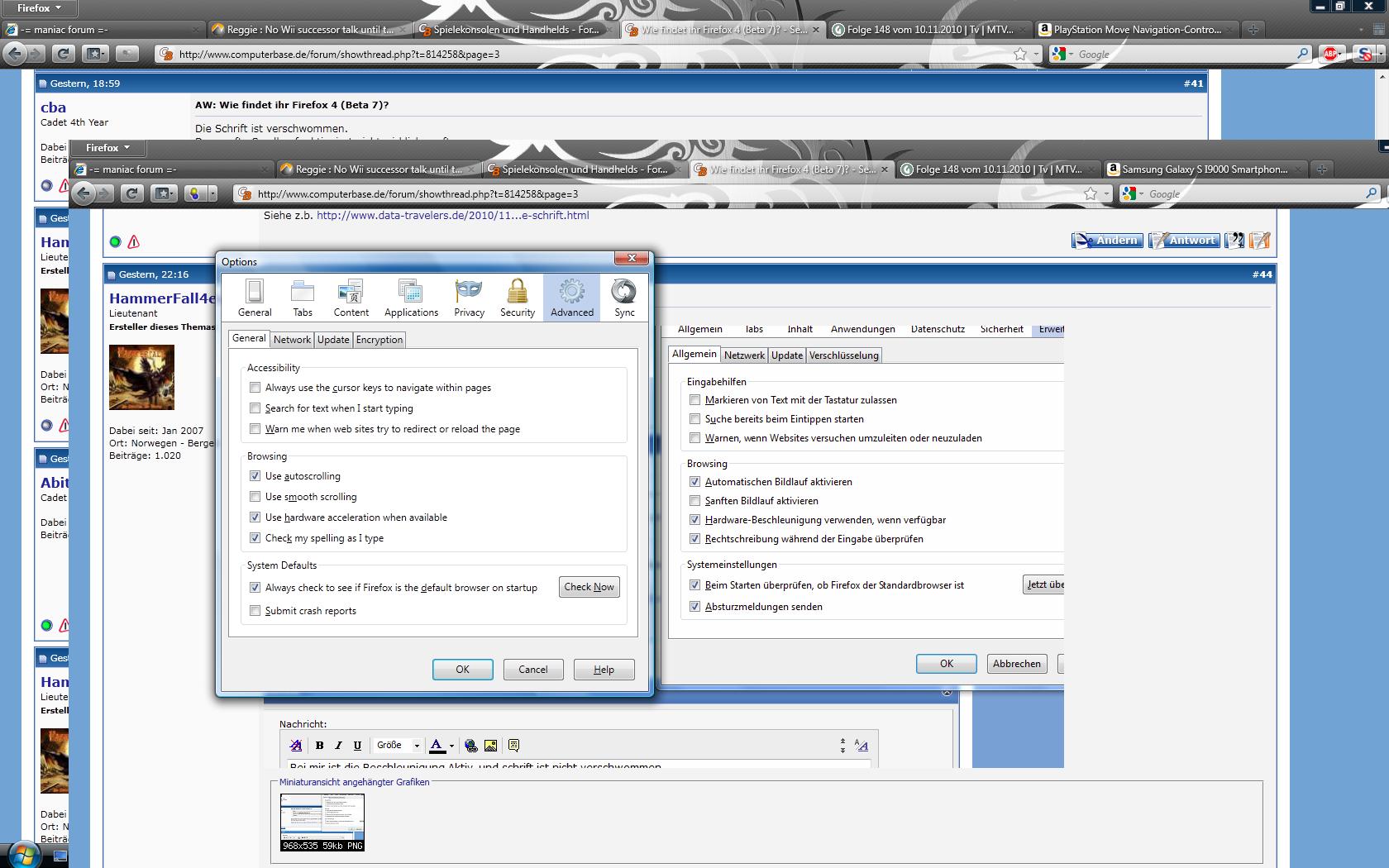Switch to the Update tab in English Options
This screenshot has height=868, width=1389.
333,340
